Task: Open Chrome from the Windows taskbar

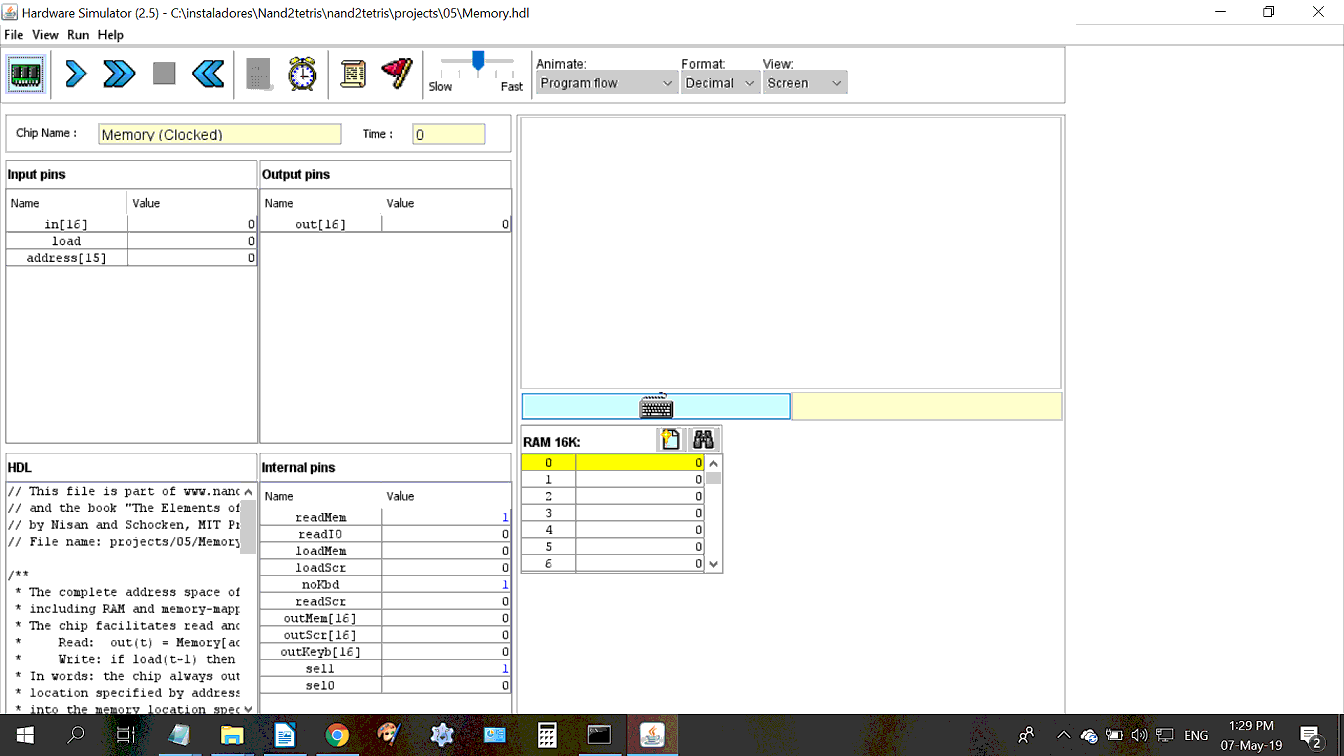Action: 337,736
